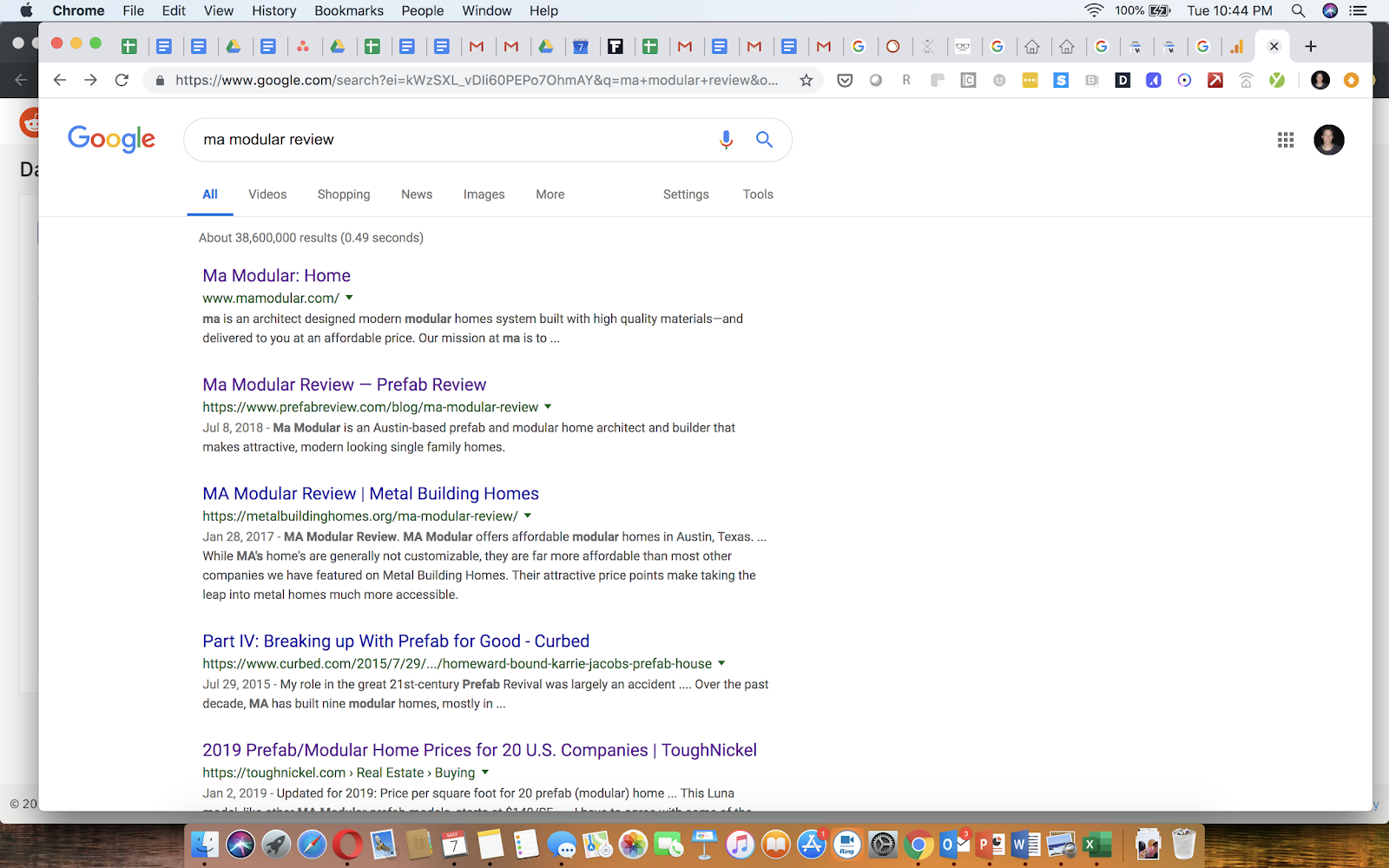
Task: Open Launchpad from the Dock
Action: pyautogui.click(x=276, y=844)
